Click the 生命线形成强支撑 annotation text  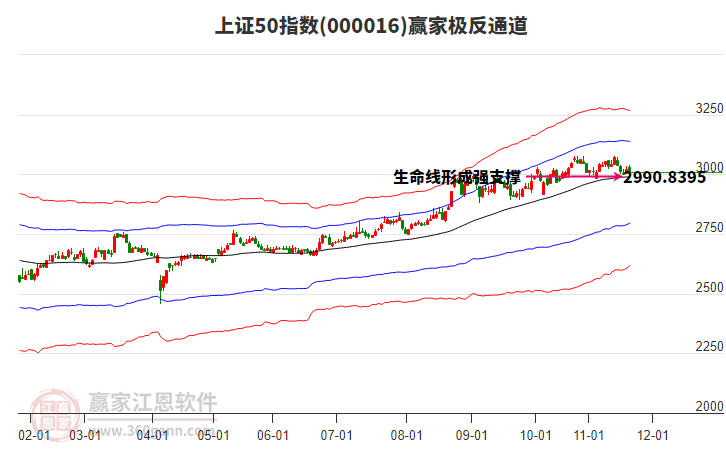[x=457, y=177]
